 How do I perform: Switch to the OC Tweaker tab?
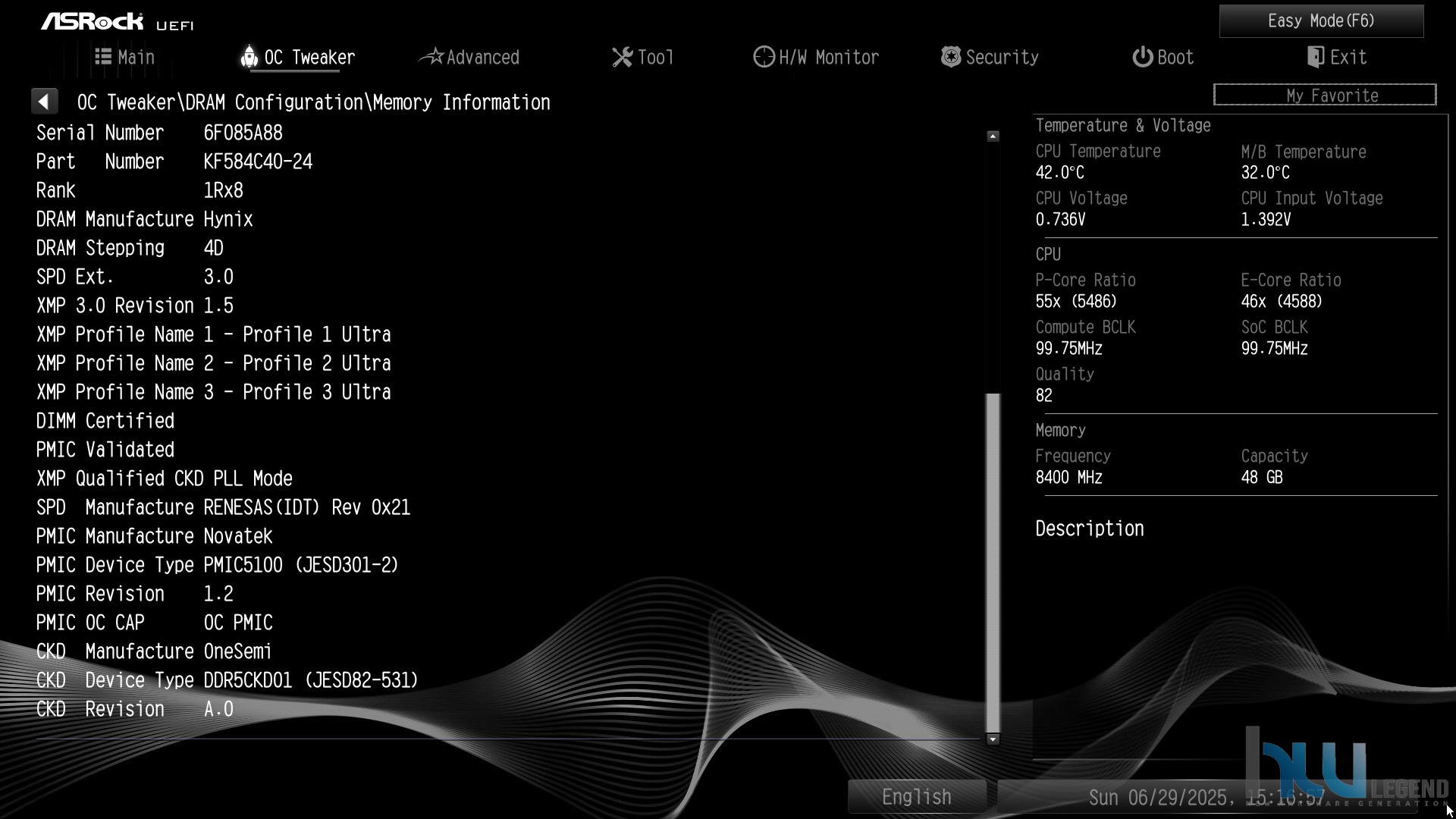click(x=298, y=57)
